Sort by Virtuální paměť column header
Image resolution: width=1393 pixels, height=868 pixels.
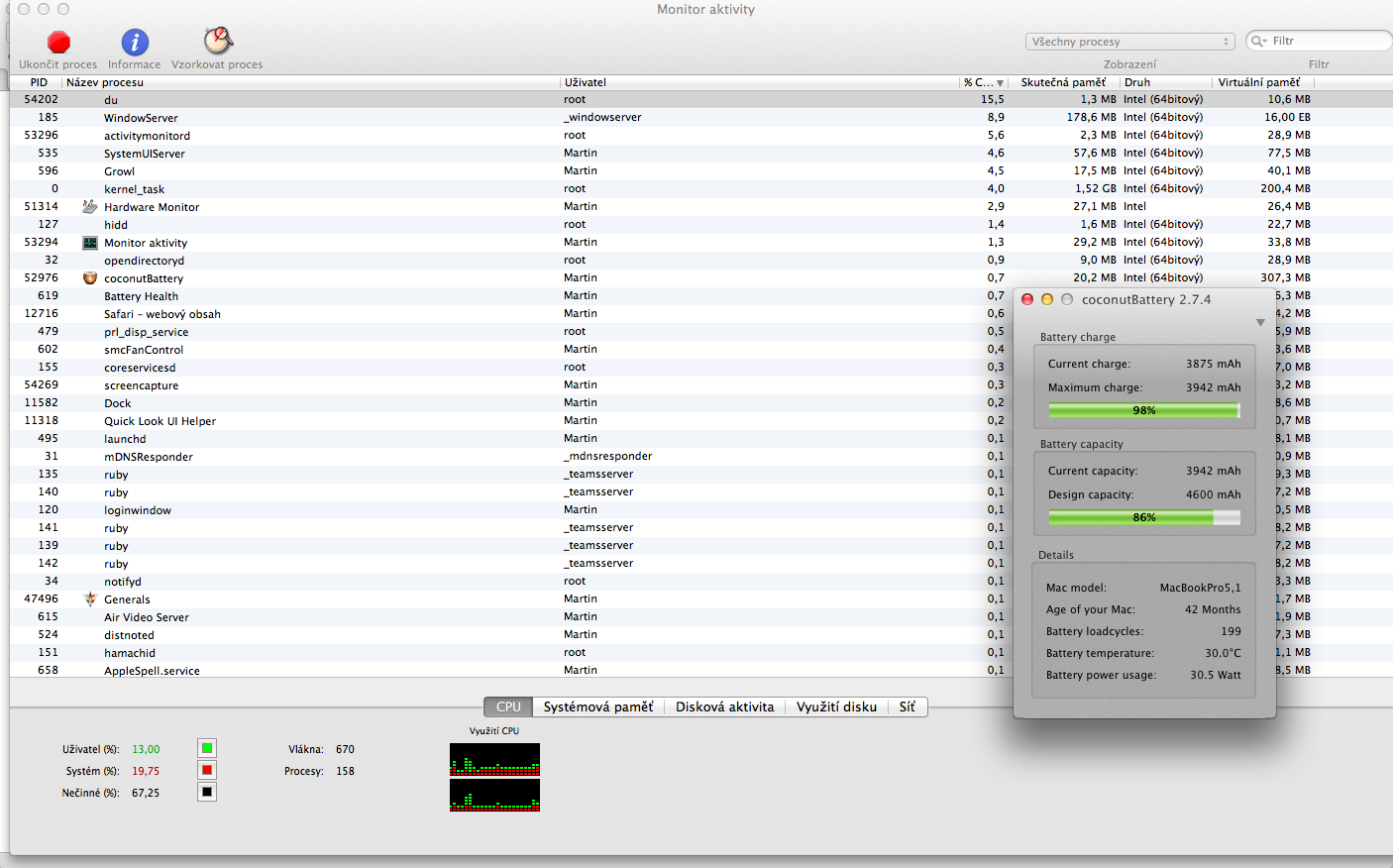[1263, 82]
